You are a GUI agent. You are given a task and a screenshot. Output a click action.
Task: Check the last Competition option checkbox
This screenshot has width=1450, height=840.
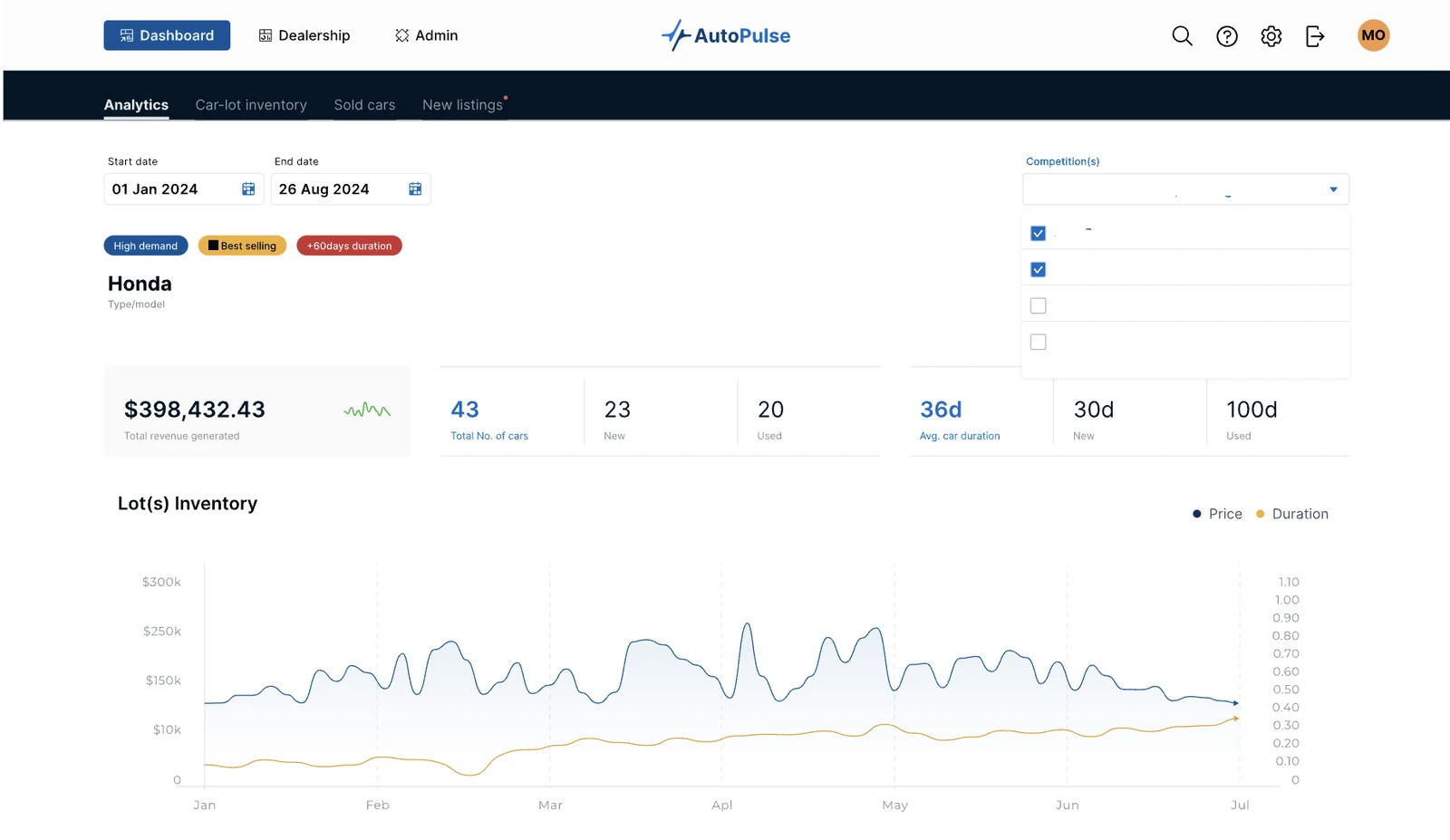click(x=1039, y=342)
